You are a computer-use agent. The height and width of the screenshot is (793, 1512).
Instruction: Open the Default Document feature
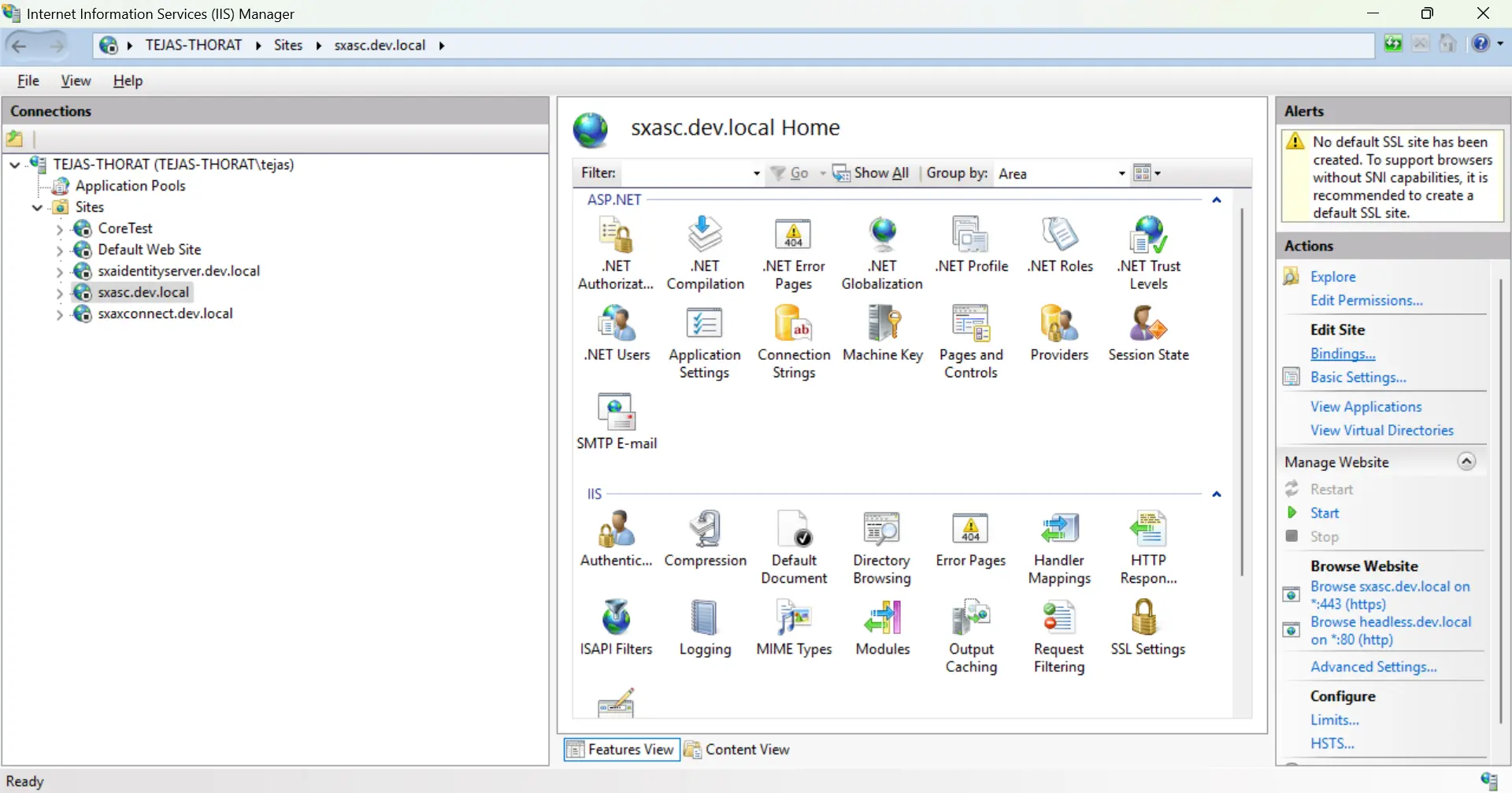pos(794,547)
